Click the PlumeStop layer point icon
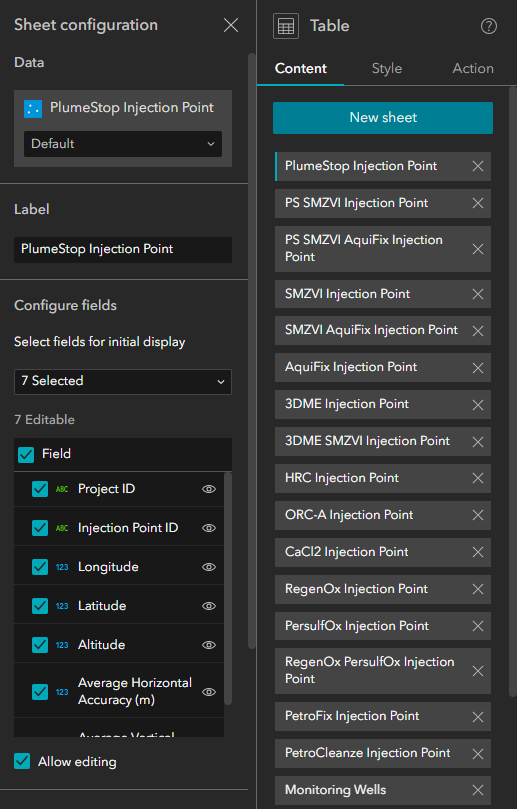 point(33,108)
